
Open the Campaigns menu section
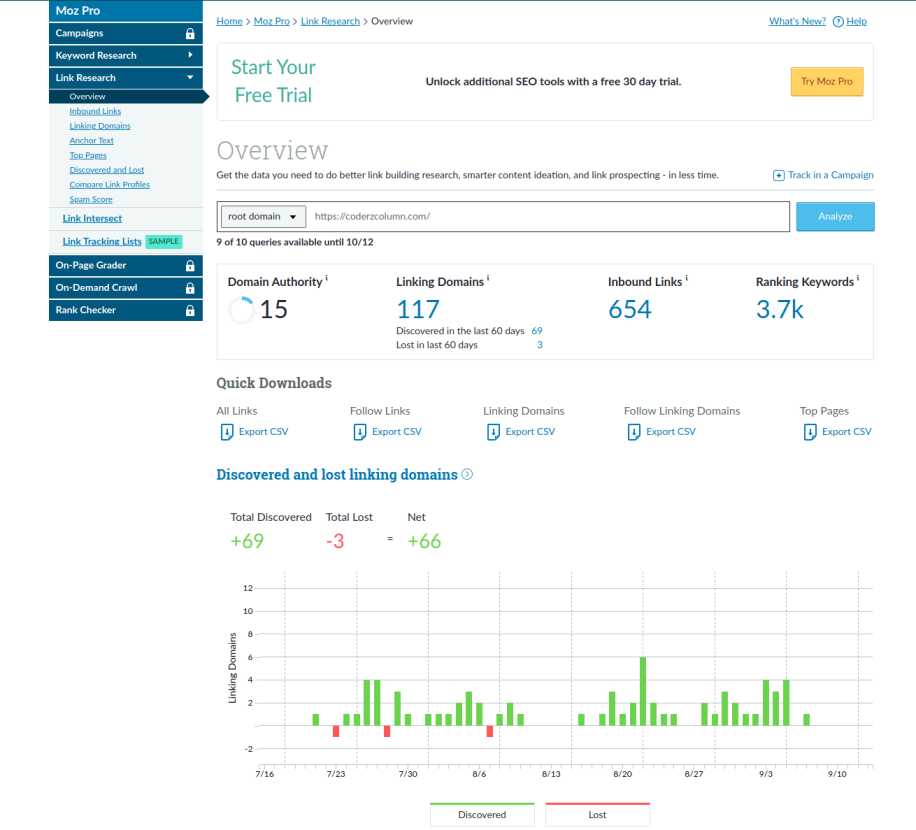click(x=126, y=33)
